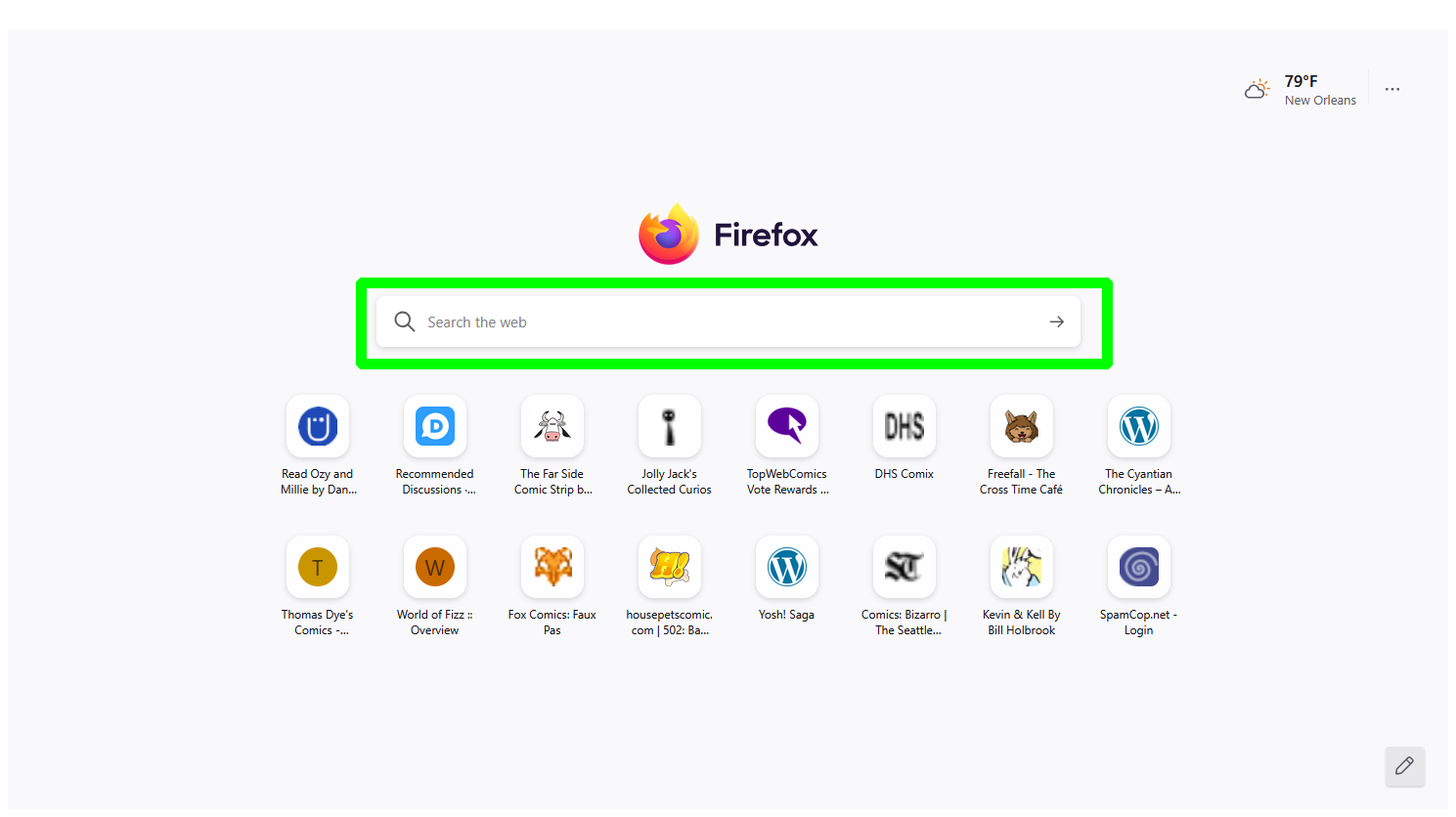The width and height of the screenshot is (1456, 817).
Task: Open TopWebComics Vote Rewards shortcut
Action: (787, 427)
